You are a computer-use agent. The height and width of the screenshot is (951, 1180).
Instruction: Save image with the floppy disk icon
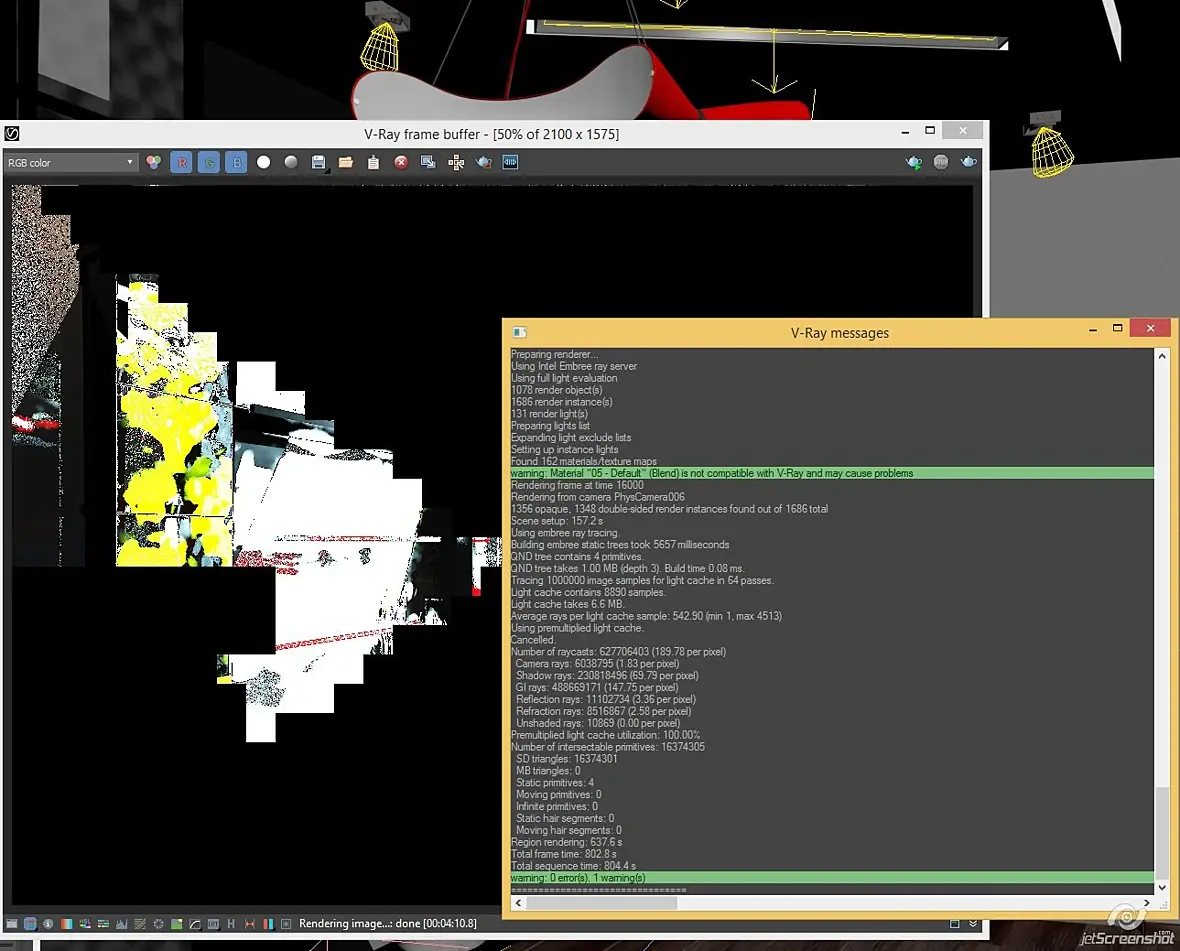pyautogui.click(x=318, y=162)
